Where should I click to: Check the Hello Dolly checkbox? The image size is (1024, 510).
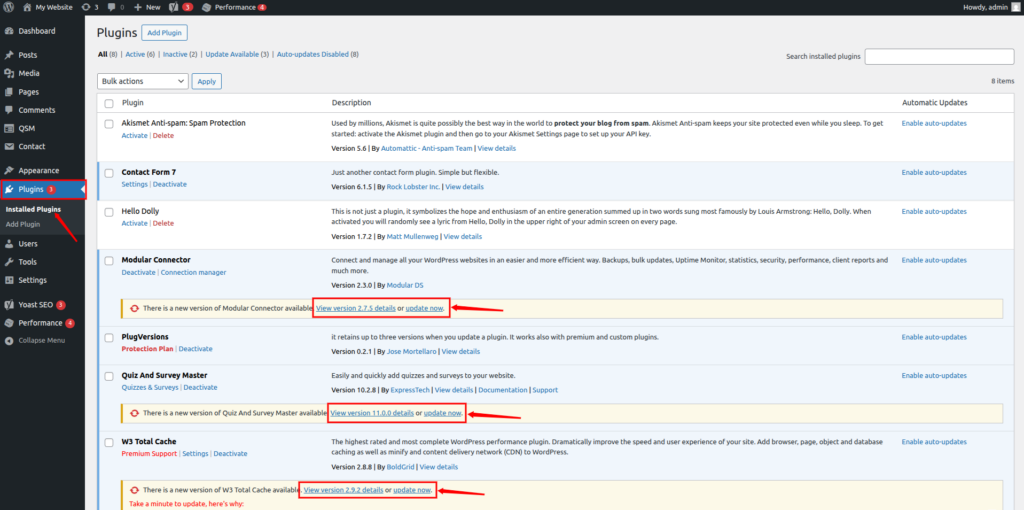point(109,212)
